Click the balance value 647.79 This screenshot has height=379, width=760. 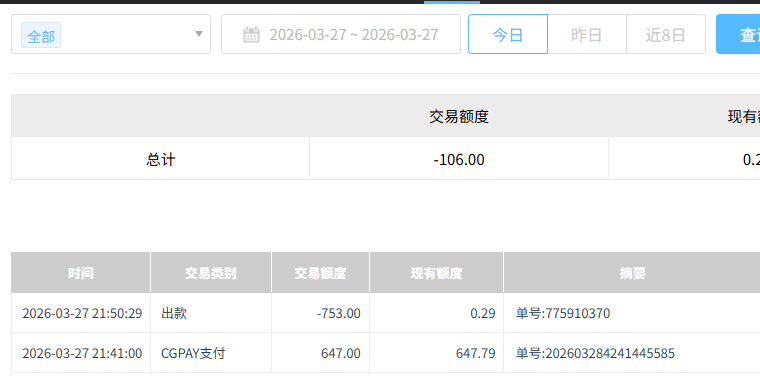pyautogui.click(x=475, y=353)
